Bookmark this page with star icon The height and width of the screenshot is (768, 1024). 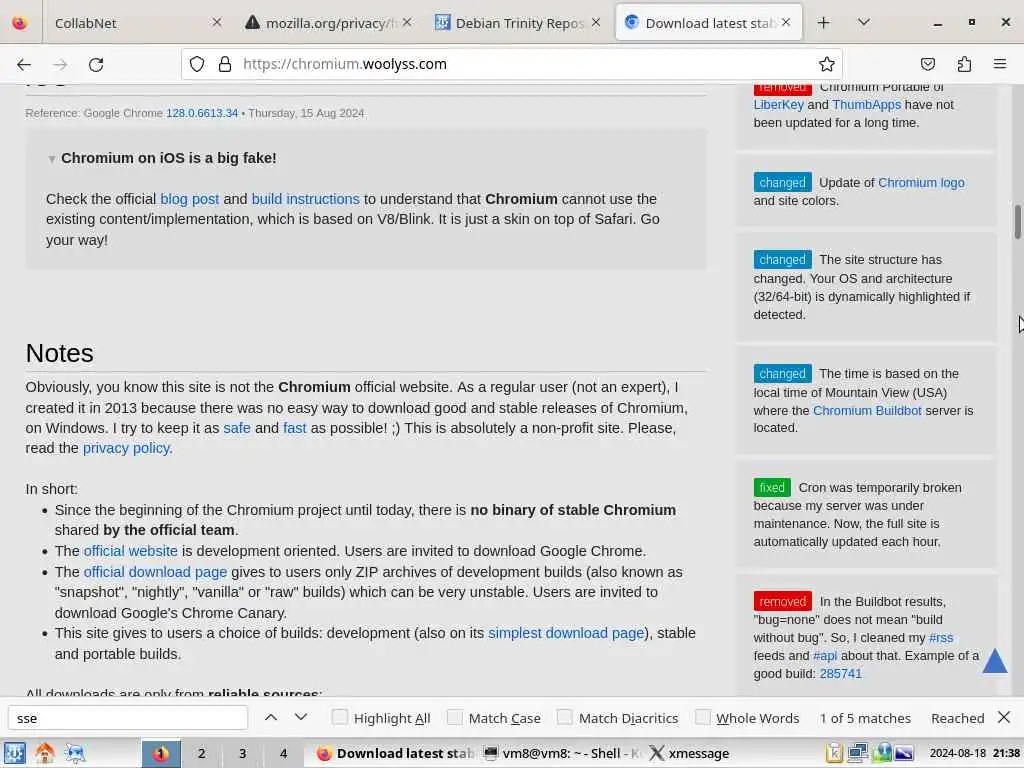coord(827,64)
